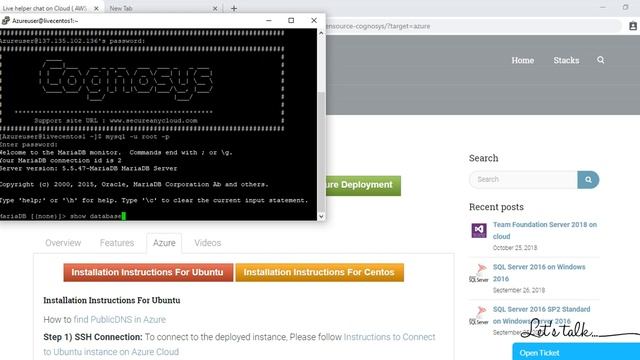This screenshot has width=640, height=360.
Task: Click terminal scrollbar up arrow
Action: point(321,33)
